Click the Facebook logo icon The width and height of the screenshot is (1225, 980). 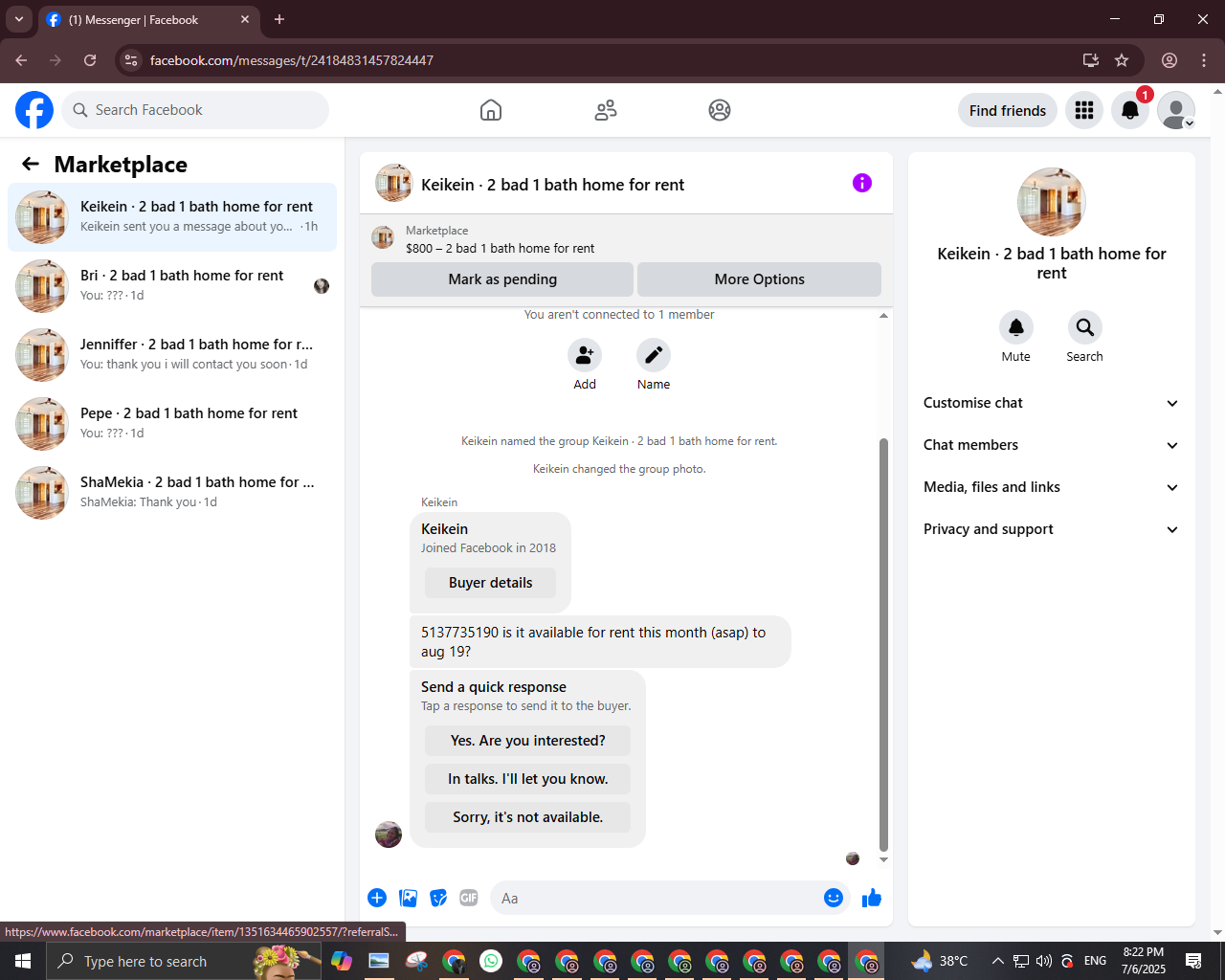[x=34, y=110]
